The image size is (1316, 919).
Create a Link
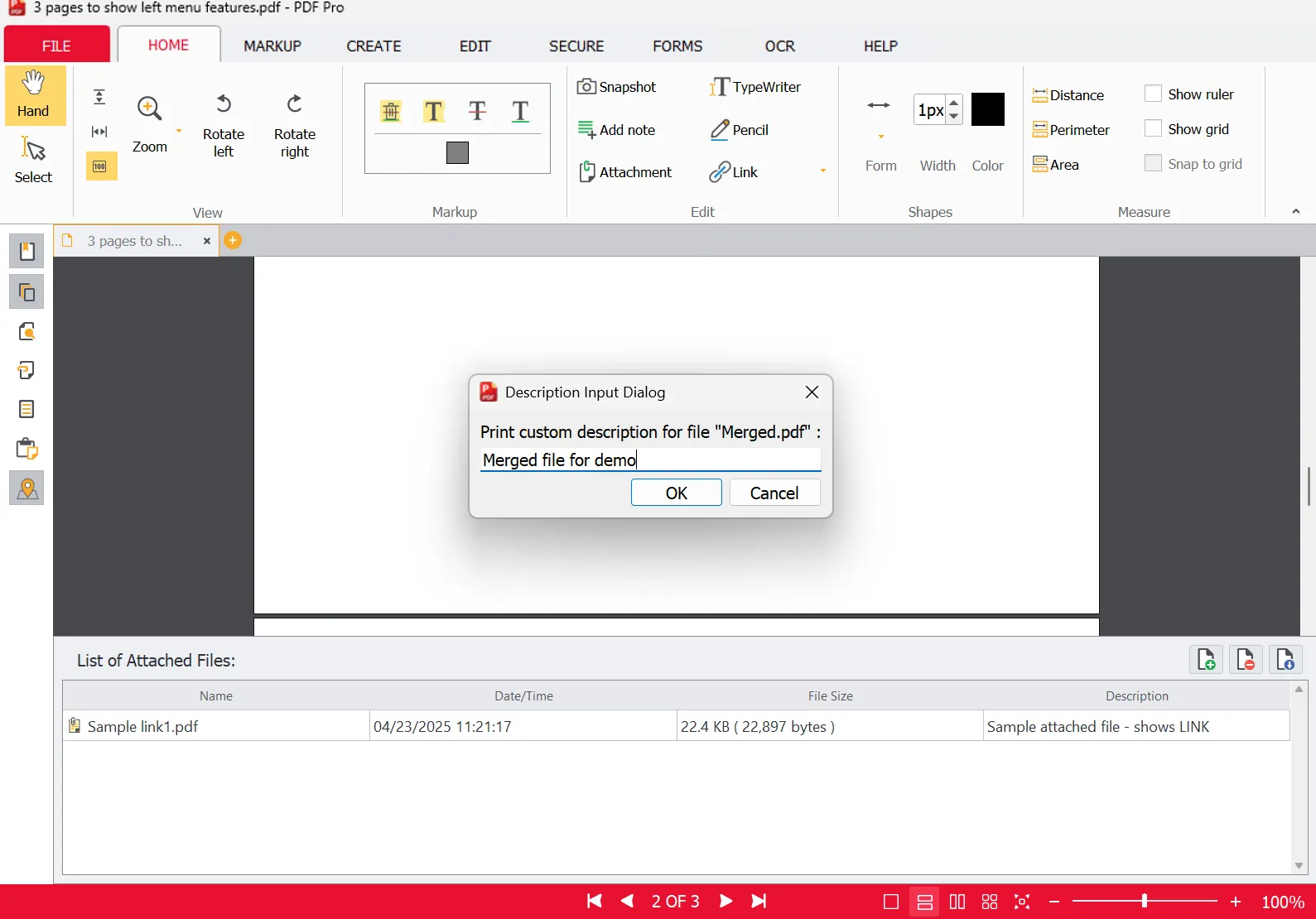[x=734, y=172]
